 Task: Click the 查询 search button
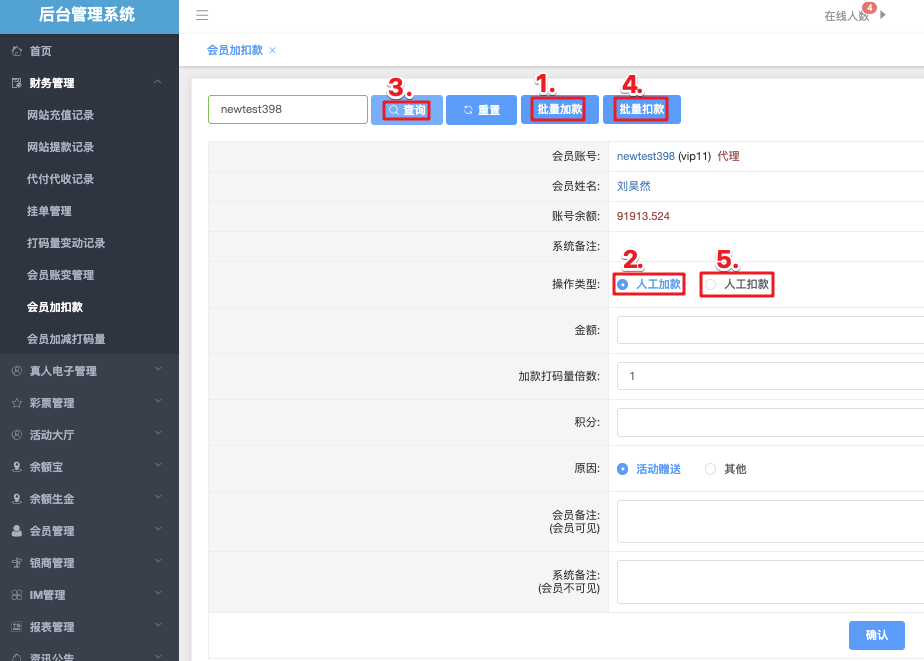tap(407, 110)
